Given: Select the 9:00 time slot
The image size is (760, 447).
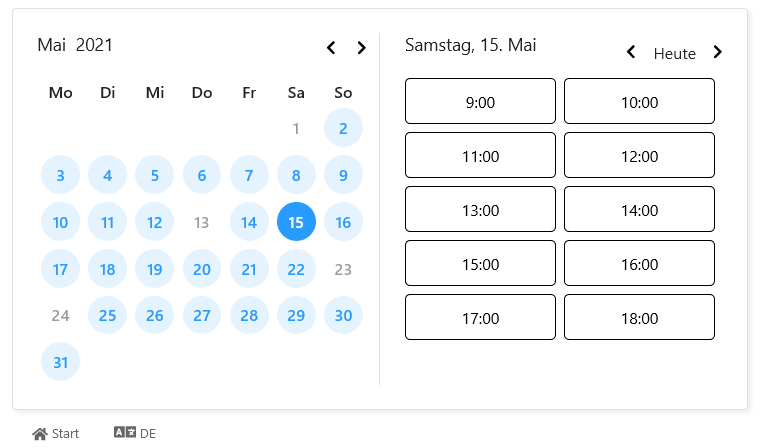Looking at the screenshot, I should (x=480, y=101).
